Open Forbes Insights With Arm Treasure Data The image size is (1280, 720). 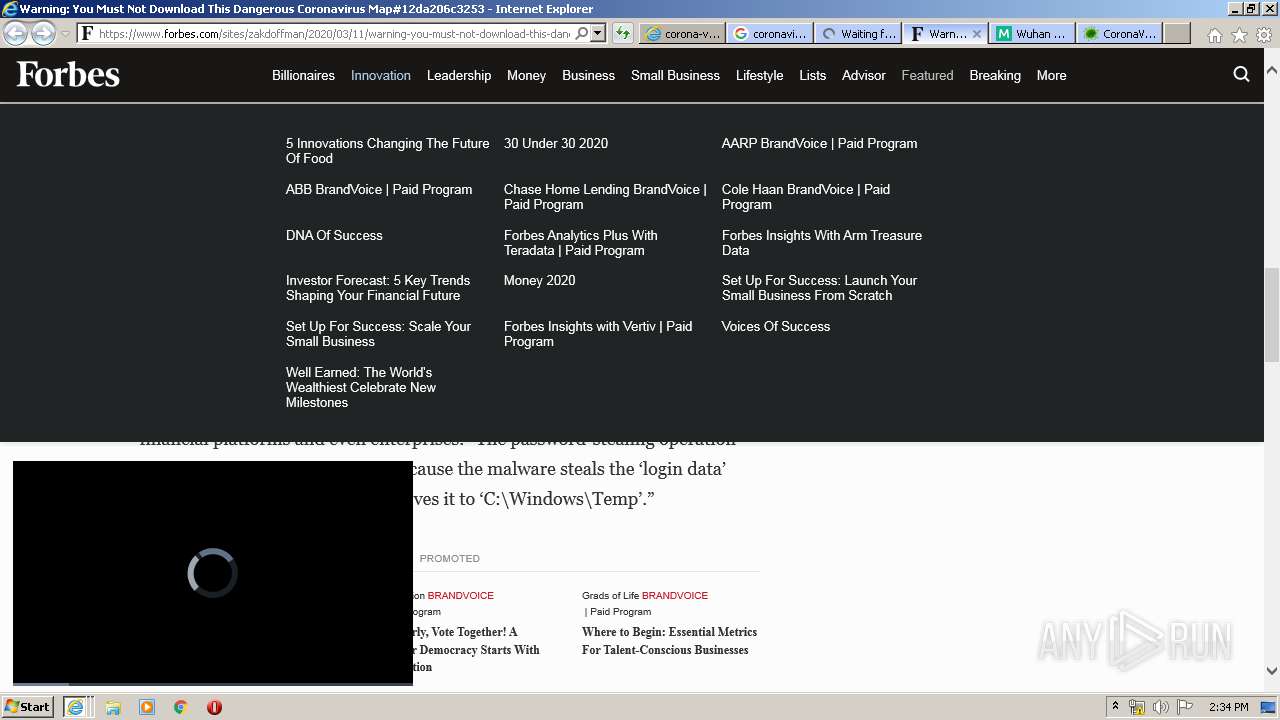tap(822, 243)
